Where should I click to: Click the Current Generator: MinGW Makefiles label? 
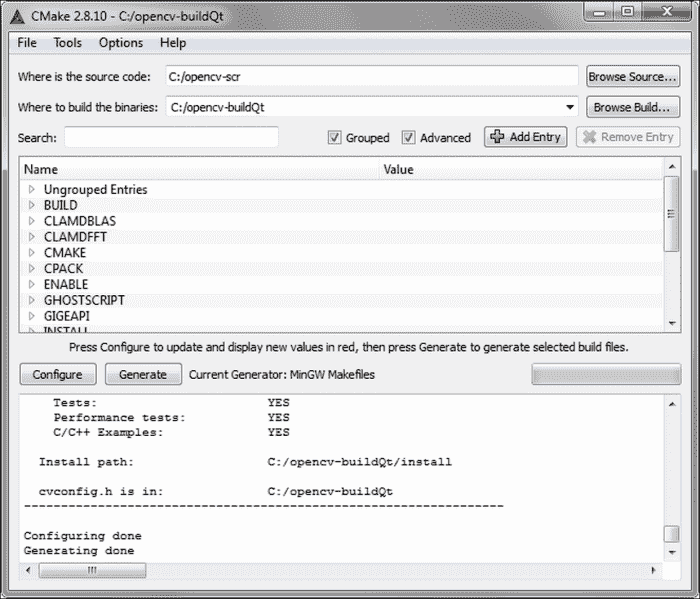point(282,374)
